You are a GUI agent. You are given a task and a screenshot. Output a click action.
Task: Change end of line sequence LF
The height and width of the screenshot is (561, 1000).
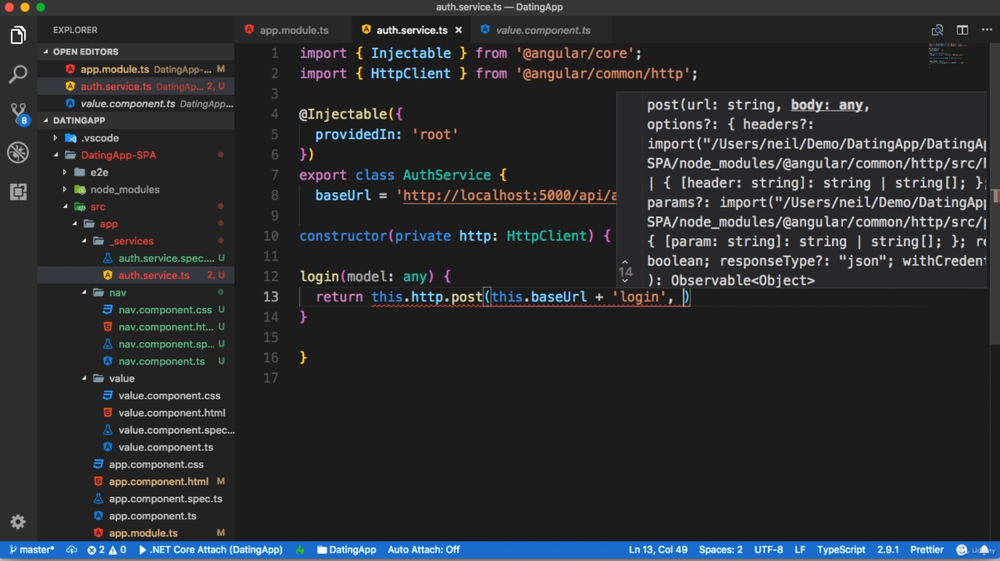[x=800, y=550]
